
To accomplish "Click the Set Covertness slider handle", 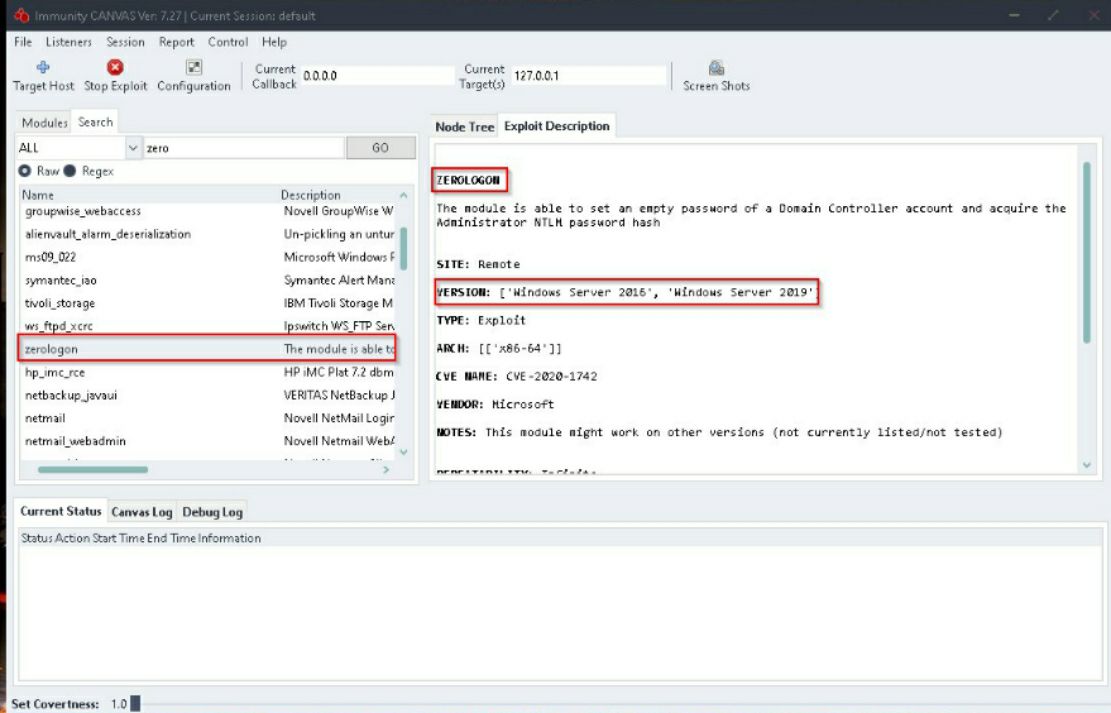I will click(x=135, y=703).
